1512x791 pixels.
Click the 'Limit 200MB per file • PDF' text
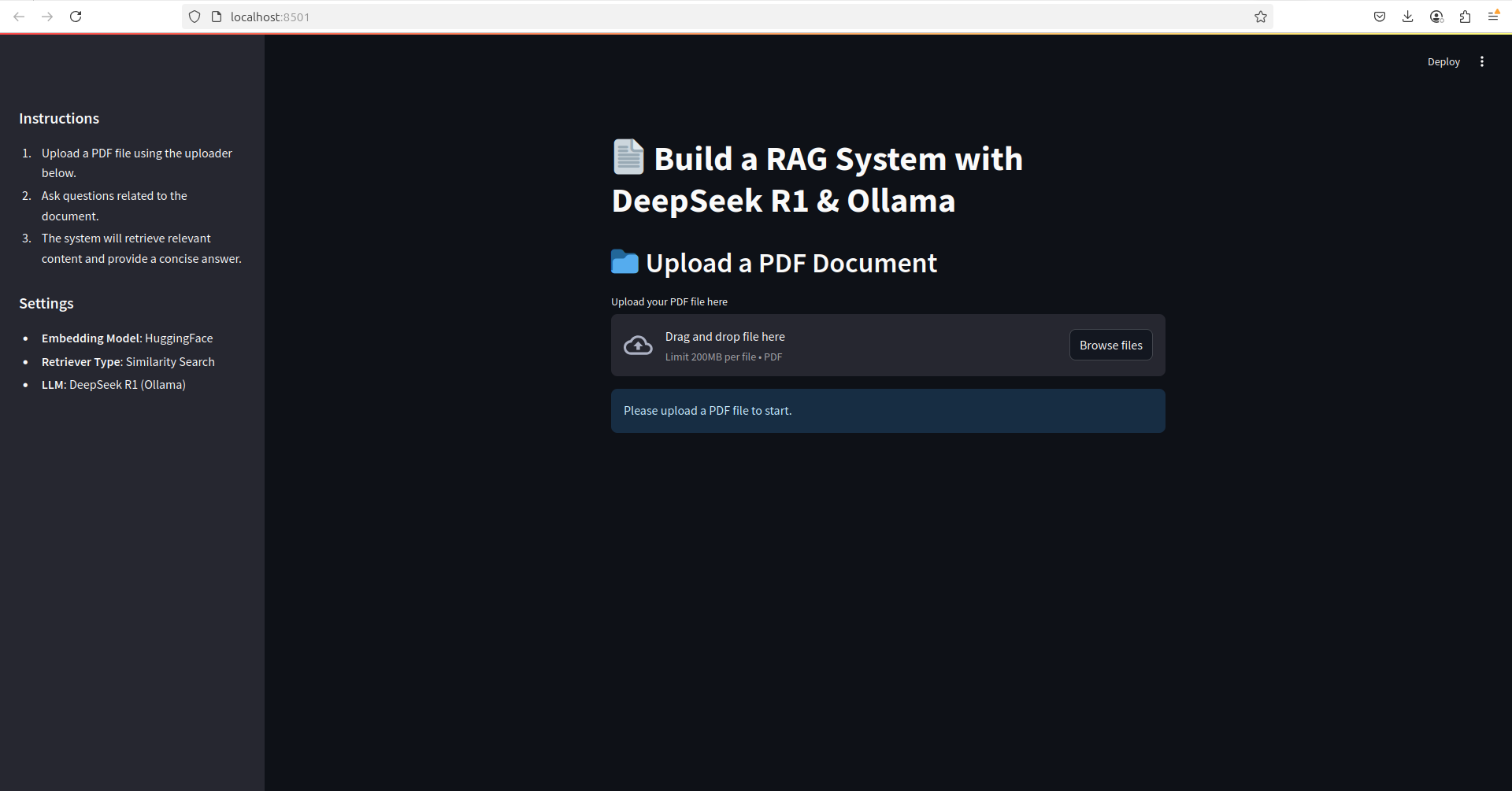(x=724, y=357)
